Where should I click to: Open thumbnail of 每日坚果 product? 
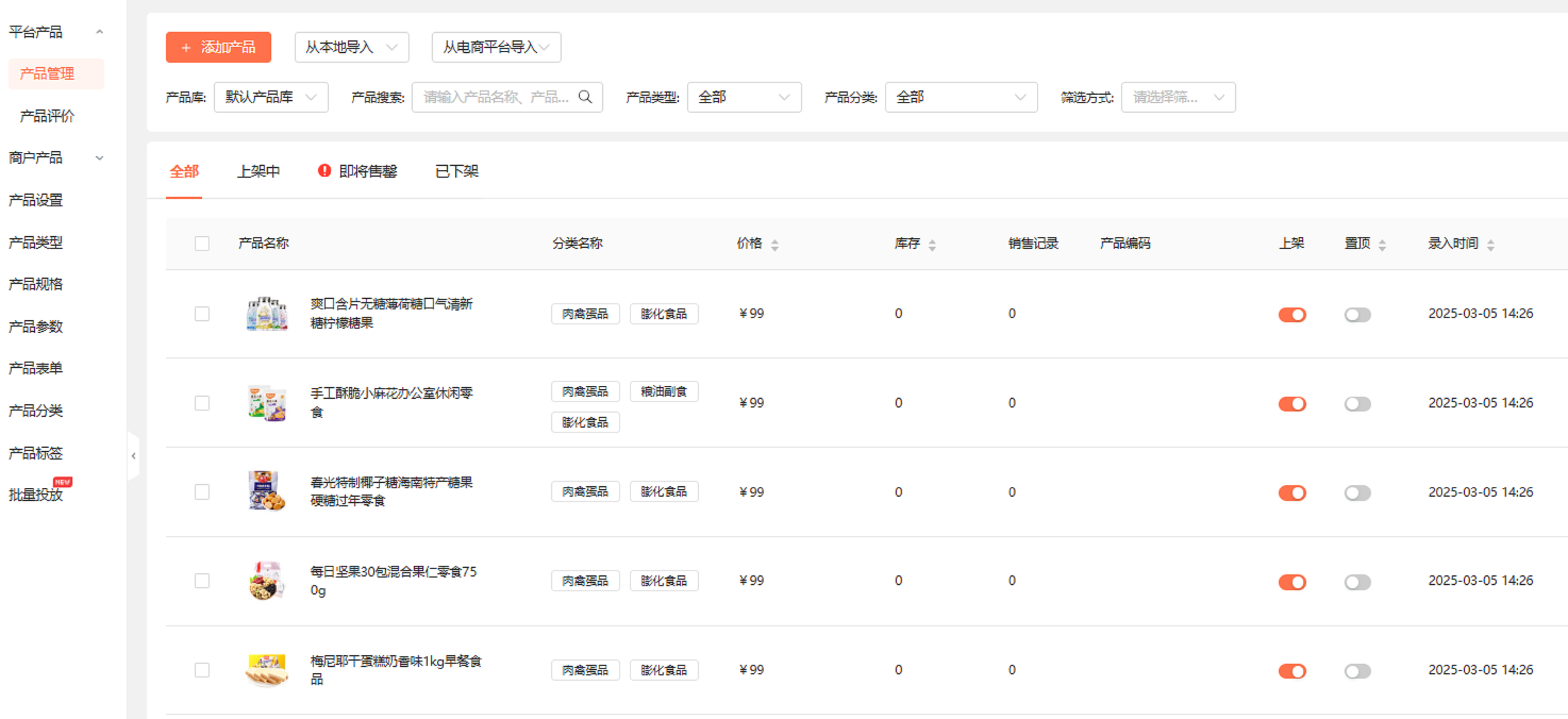click(266, 580)
